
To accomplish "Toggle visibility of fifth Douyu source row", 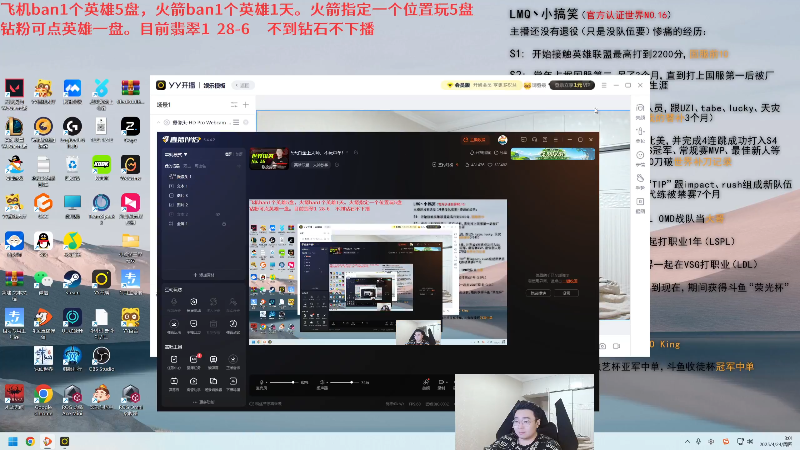I will click(218, 214).
